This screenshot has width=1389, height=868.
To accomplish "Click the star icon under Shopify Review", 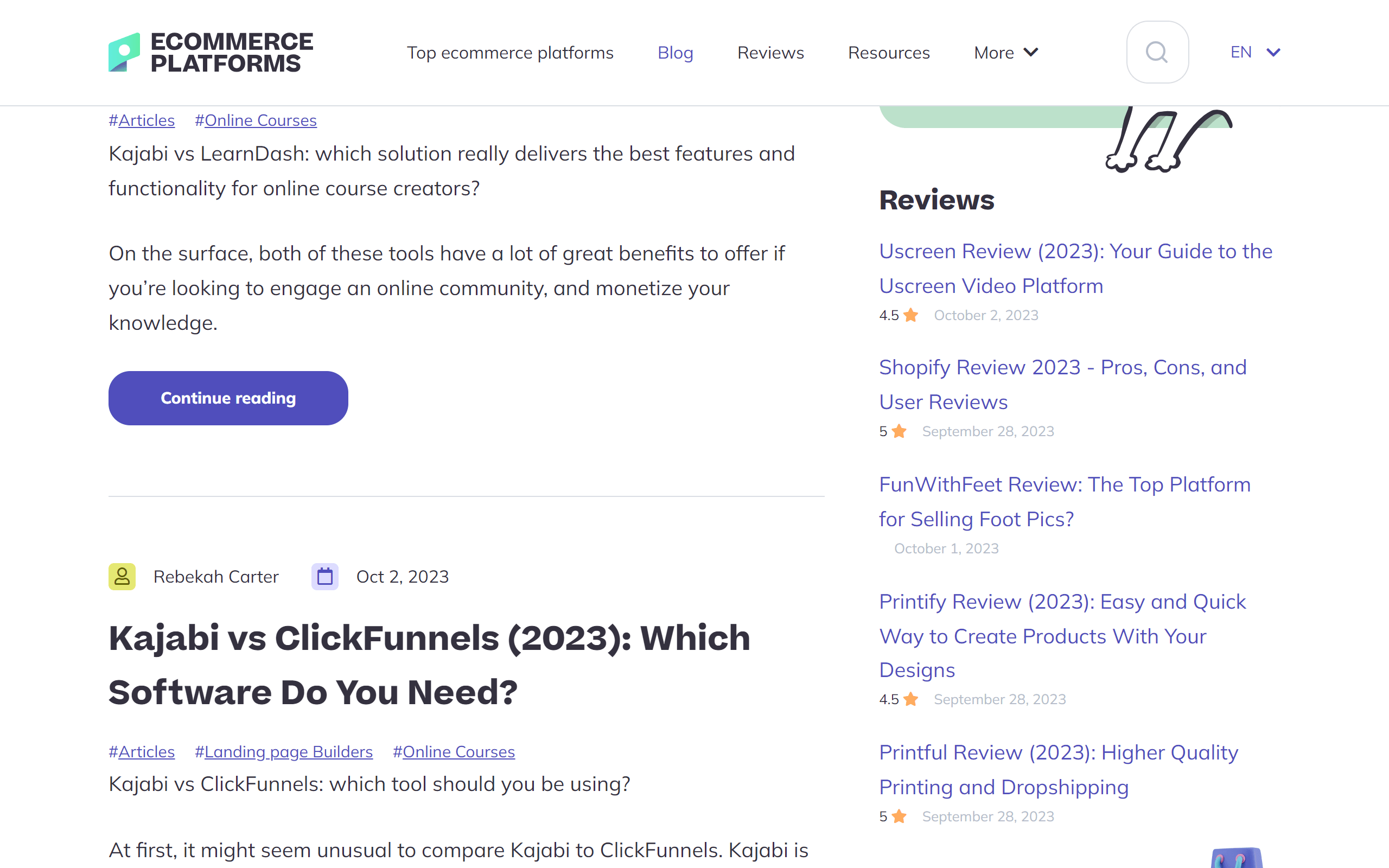I will point(900,431).
